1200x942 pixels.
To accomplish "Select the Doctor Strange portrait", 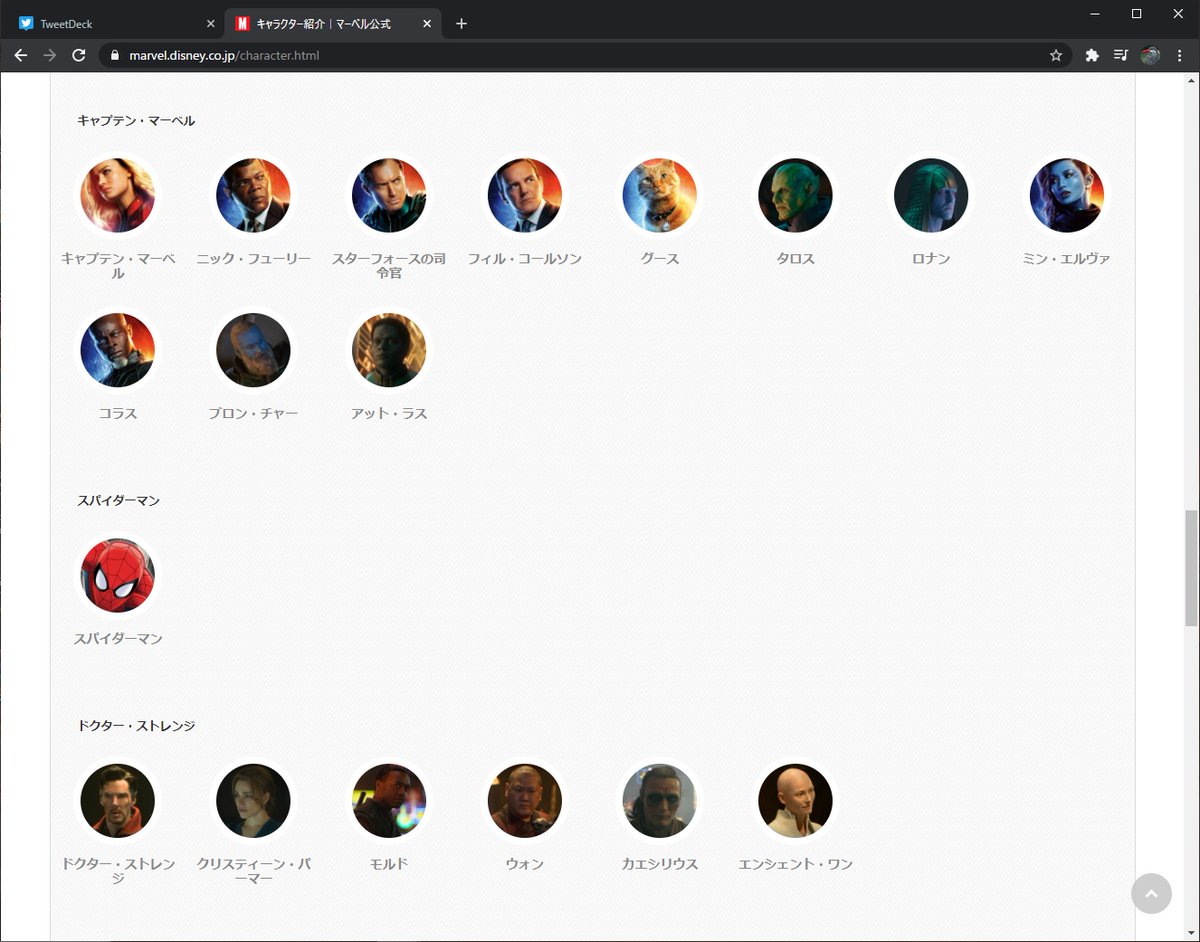I will click(118, 800).
